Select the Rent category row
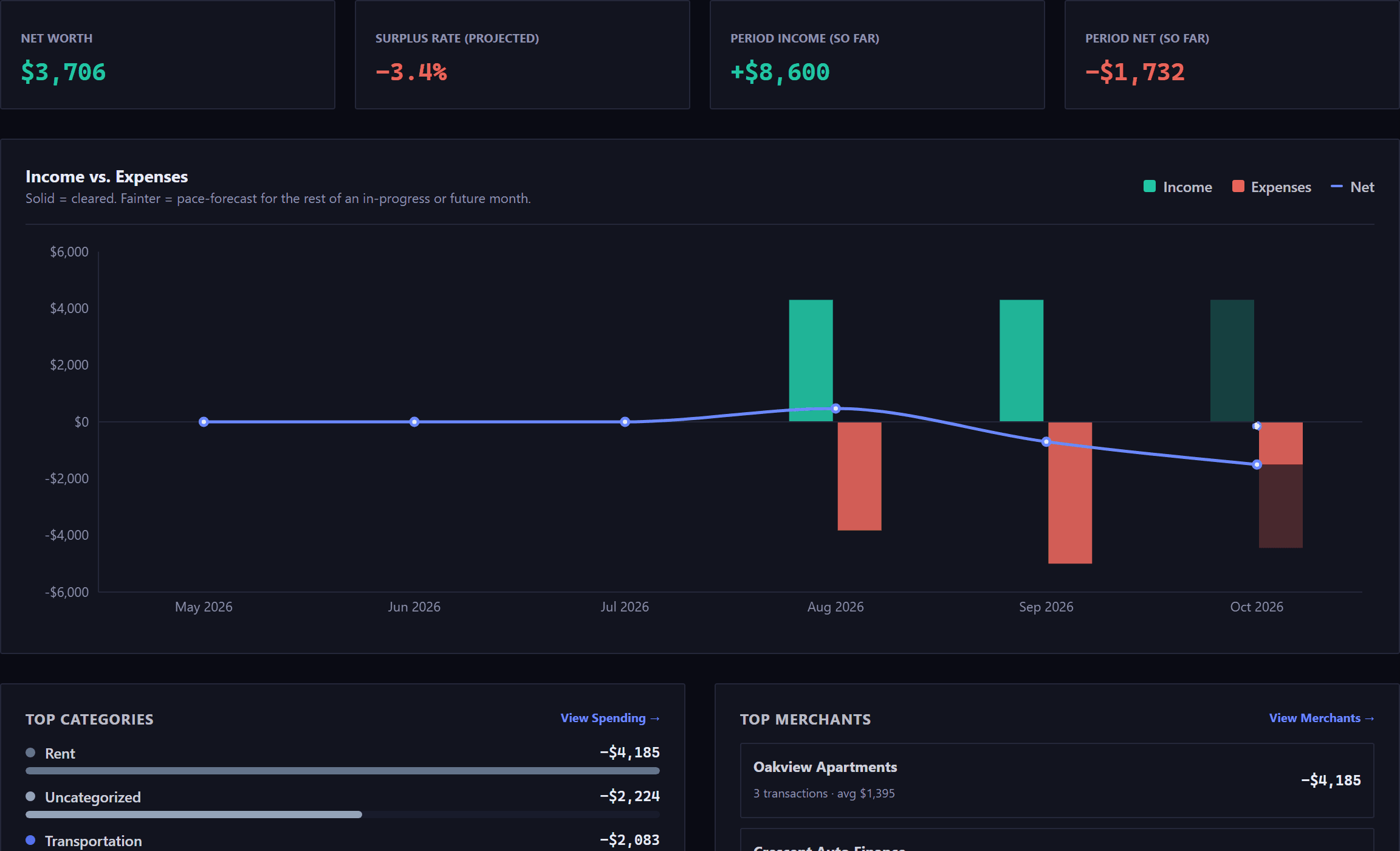1400x851 pixels. click(343, 760)
